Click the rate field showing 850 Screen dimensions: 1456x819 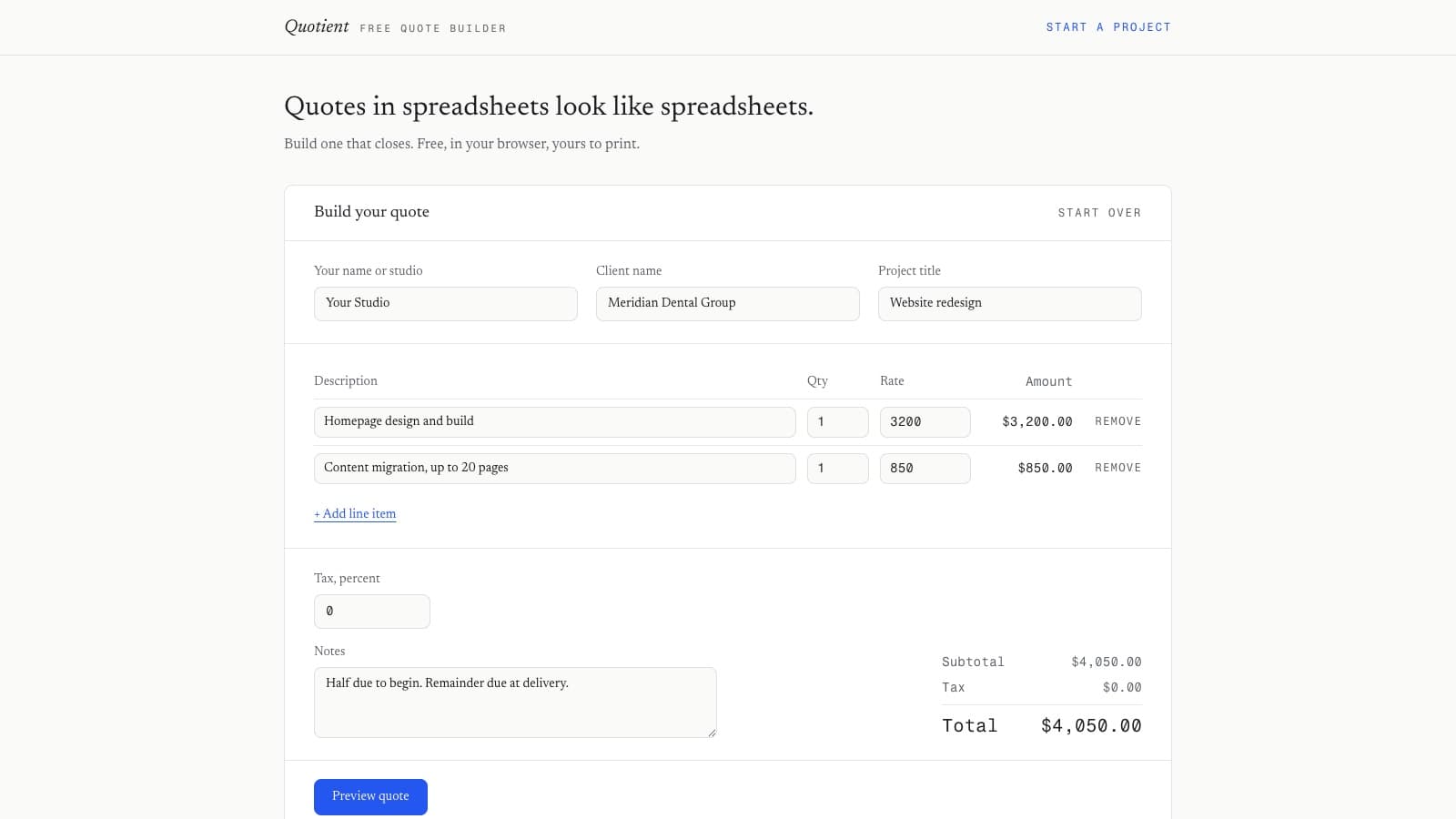tap(925, 469)
